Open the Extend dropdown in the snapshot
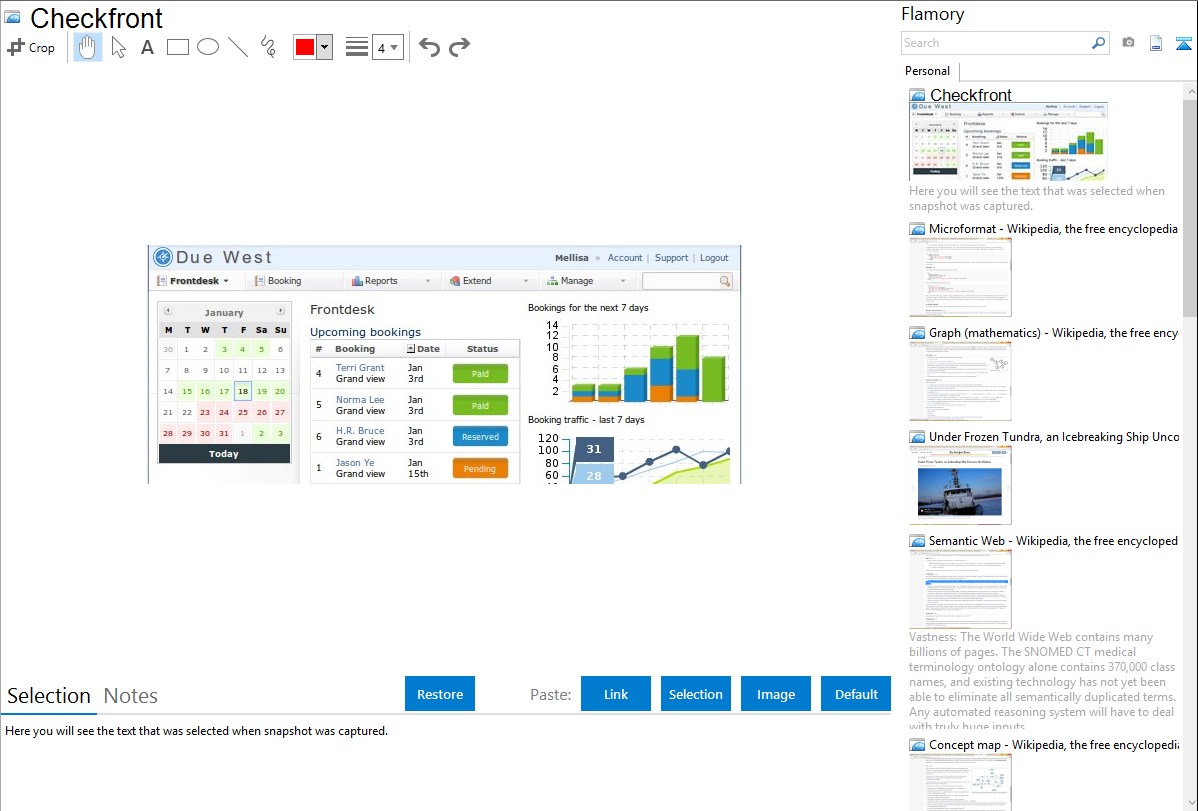The width and height of the screenshot is (1198, 811). [489, 281]
